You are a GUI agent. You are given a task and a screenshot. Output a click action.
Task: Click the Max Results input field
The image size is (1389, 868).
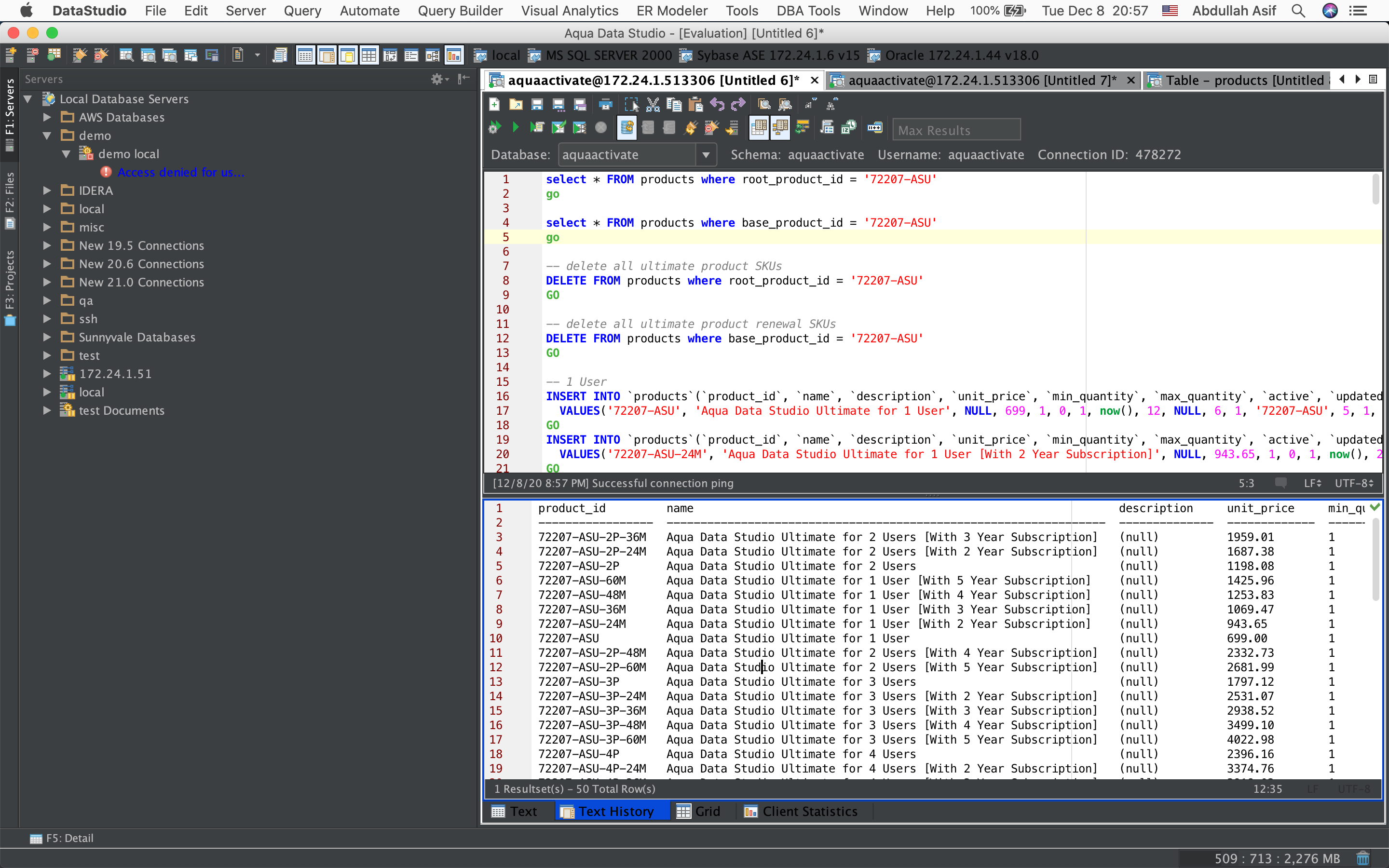(x=956, y=130)
